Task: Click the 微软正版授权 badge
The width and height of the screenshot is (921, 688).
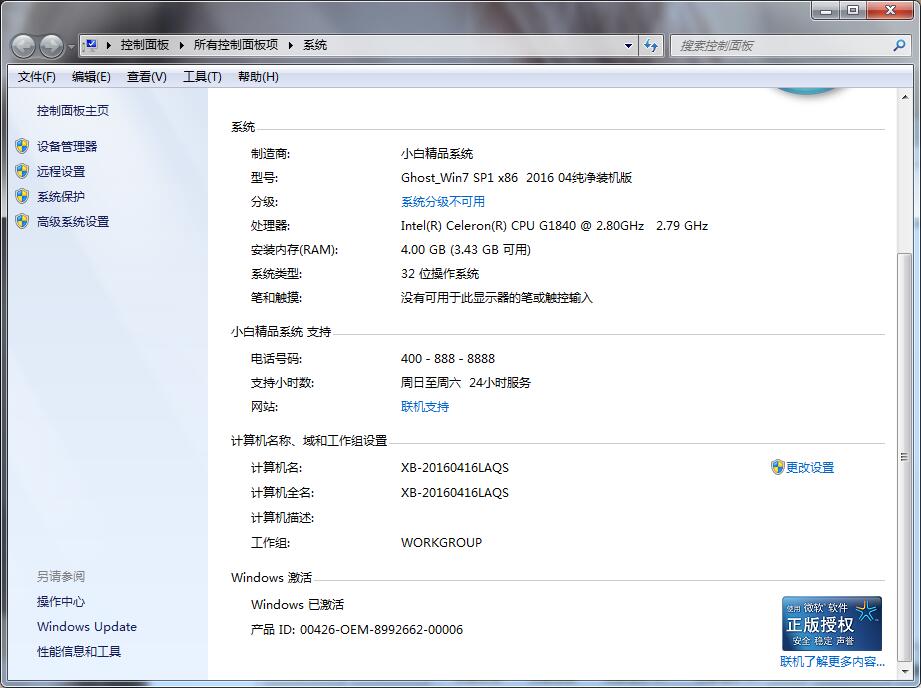Action: coord(831,622)
